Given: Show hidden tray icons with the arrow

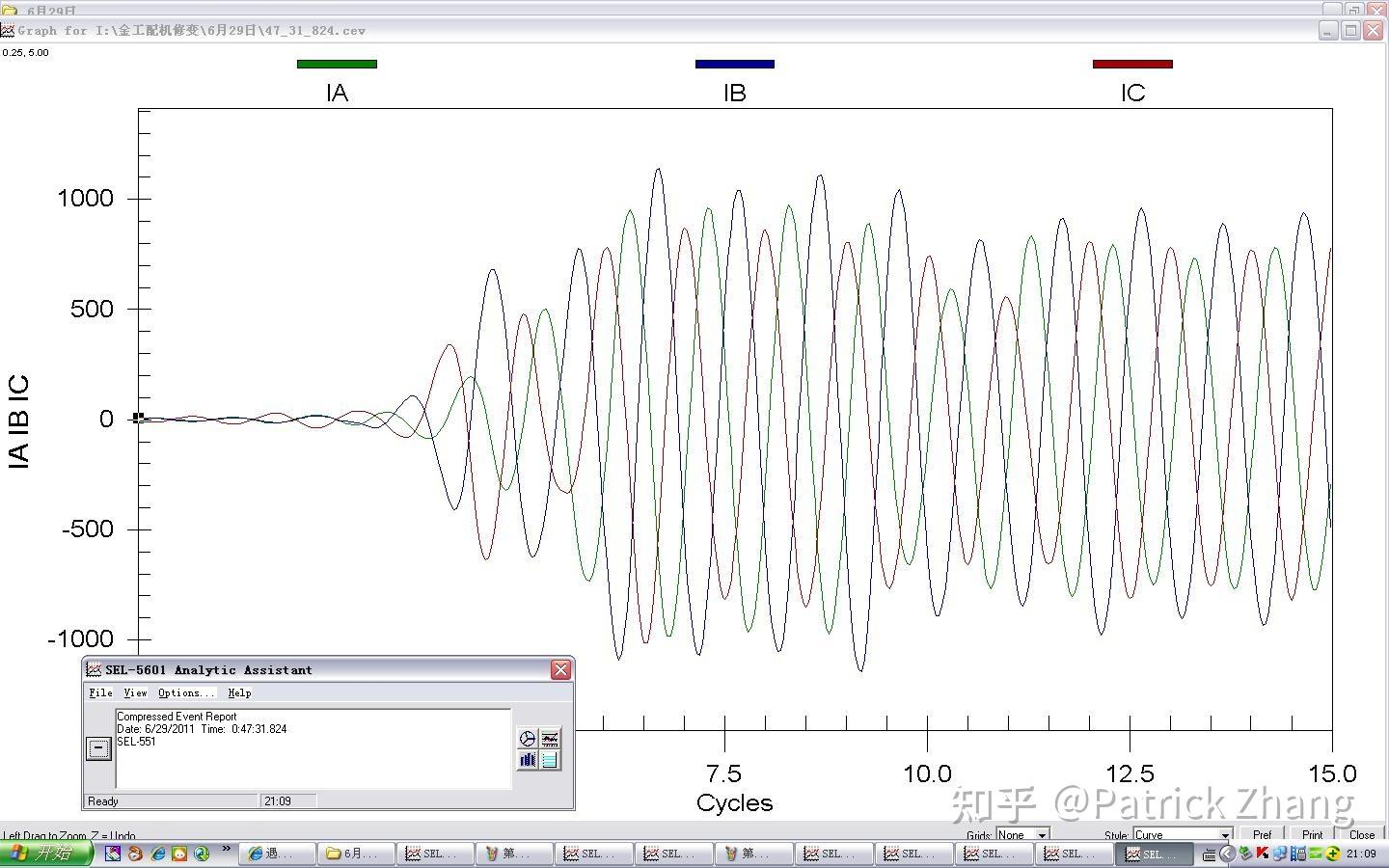Looking at the screenshot, I should (x=1227, y=854).
